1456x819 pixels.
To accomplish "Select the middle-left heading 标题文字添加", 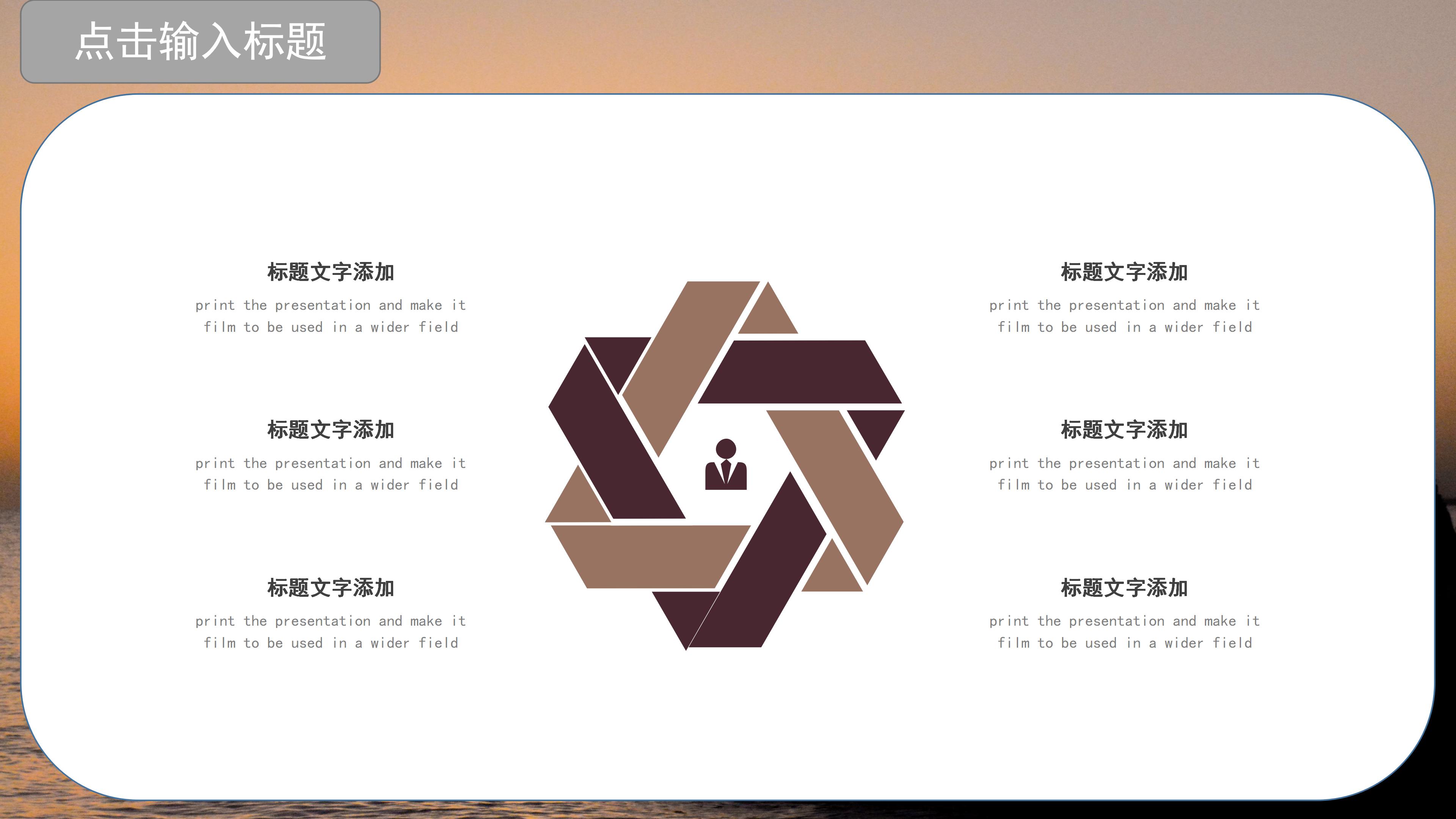I will (x=331, y=430).
